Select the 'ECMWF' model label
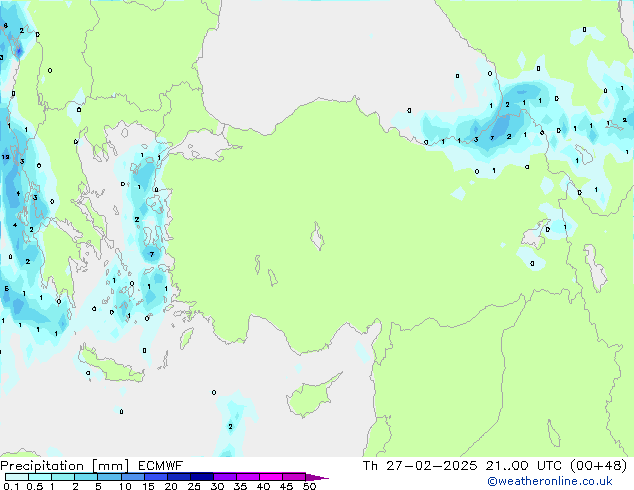Image resolution: width=634 pixels, height=490 pixels. (160, 466)
